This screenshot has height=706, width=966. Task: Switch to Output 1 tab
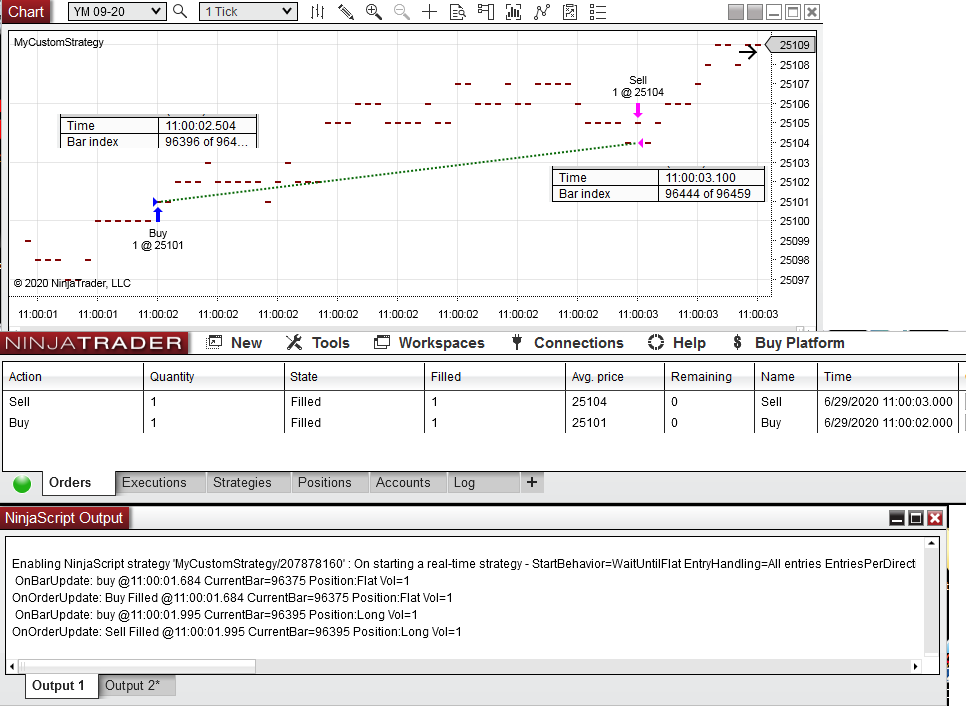coord(62,686)
